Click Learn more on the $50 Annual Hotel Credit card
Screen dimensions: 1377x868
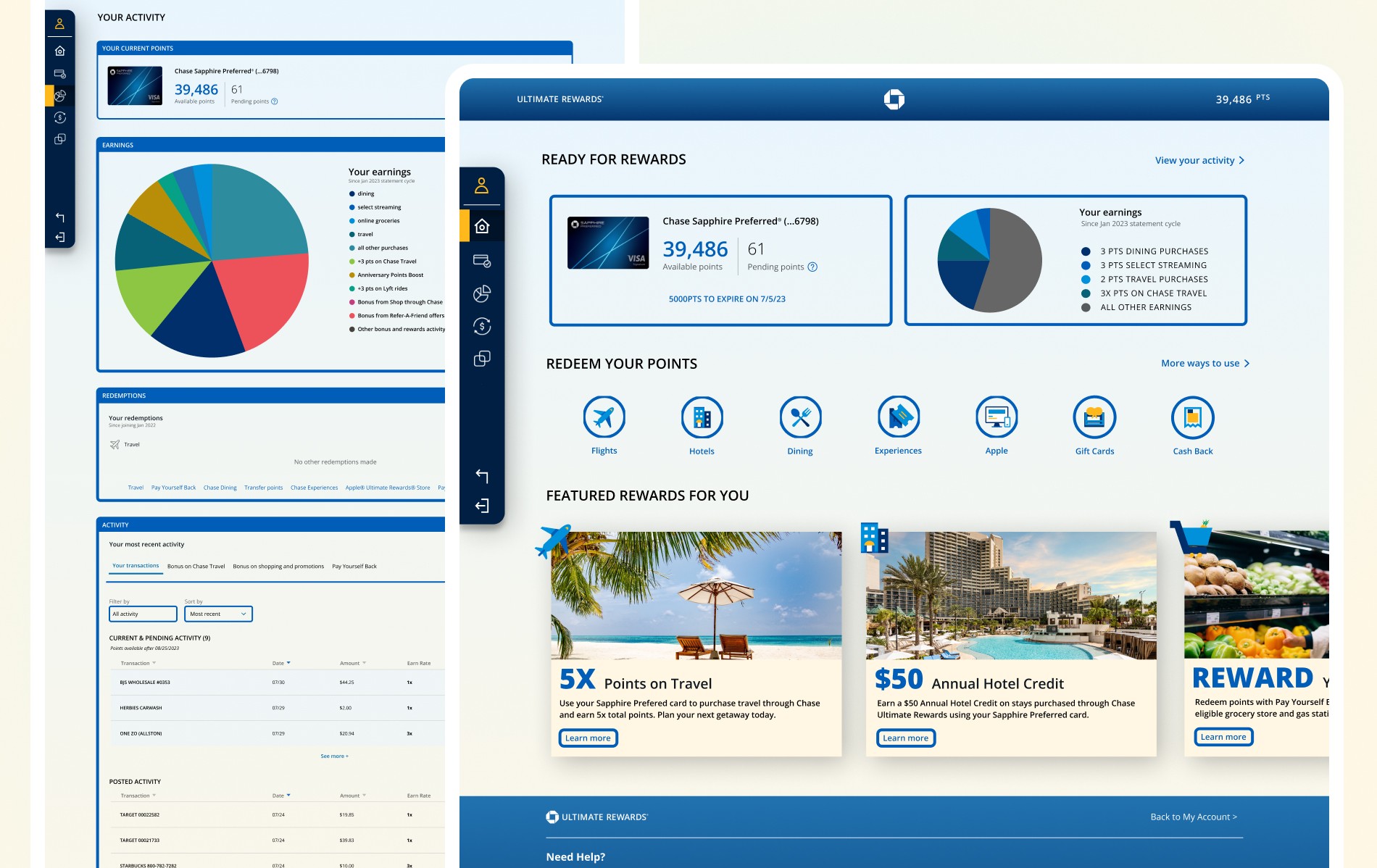[905, 738]
